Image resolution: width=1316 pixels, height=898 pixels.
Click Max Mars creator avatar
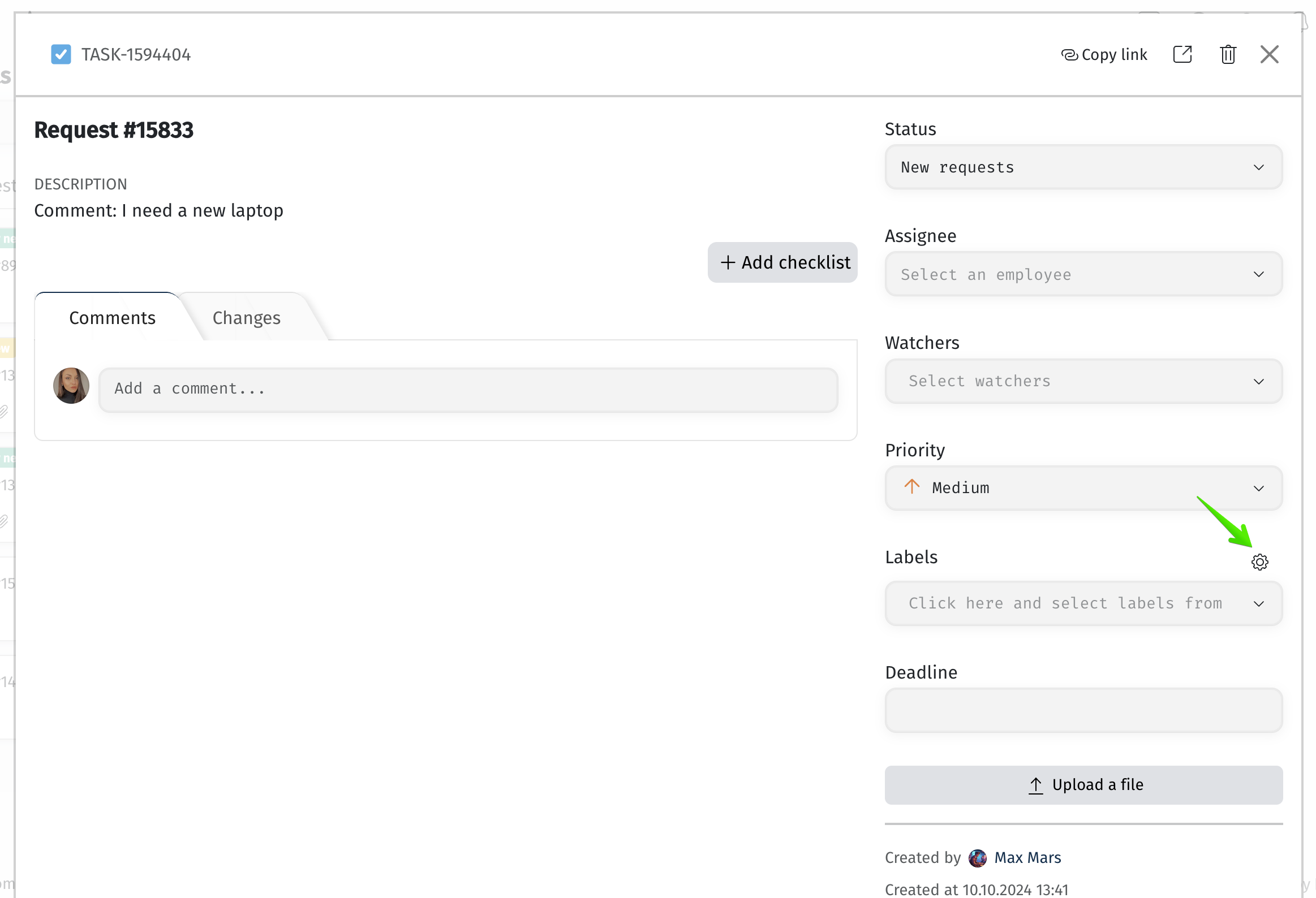[x=977, y=857]
